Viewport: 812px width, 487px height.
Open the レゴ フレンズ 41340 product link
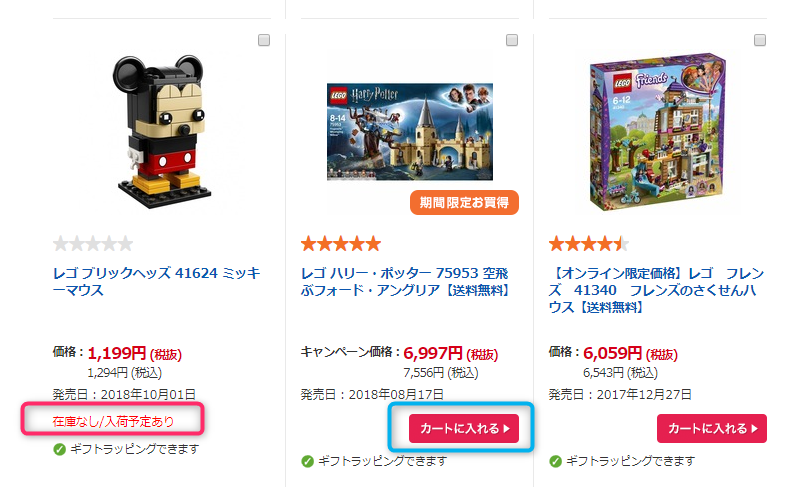(657, 290)
